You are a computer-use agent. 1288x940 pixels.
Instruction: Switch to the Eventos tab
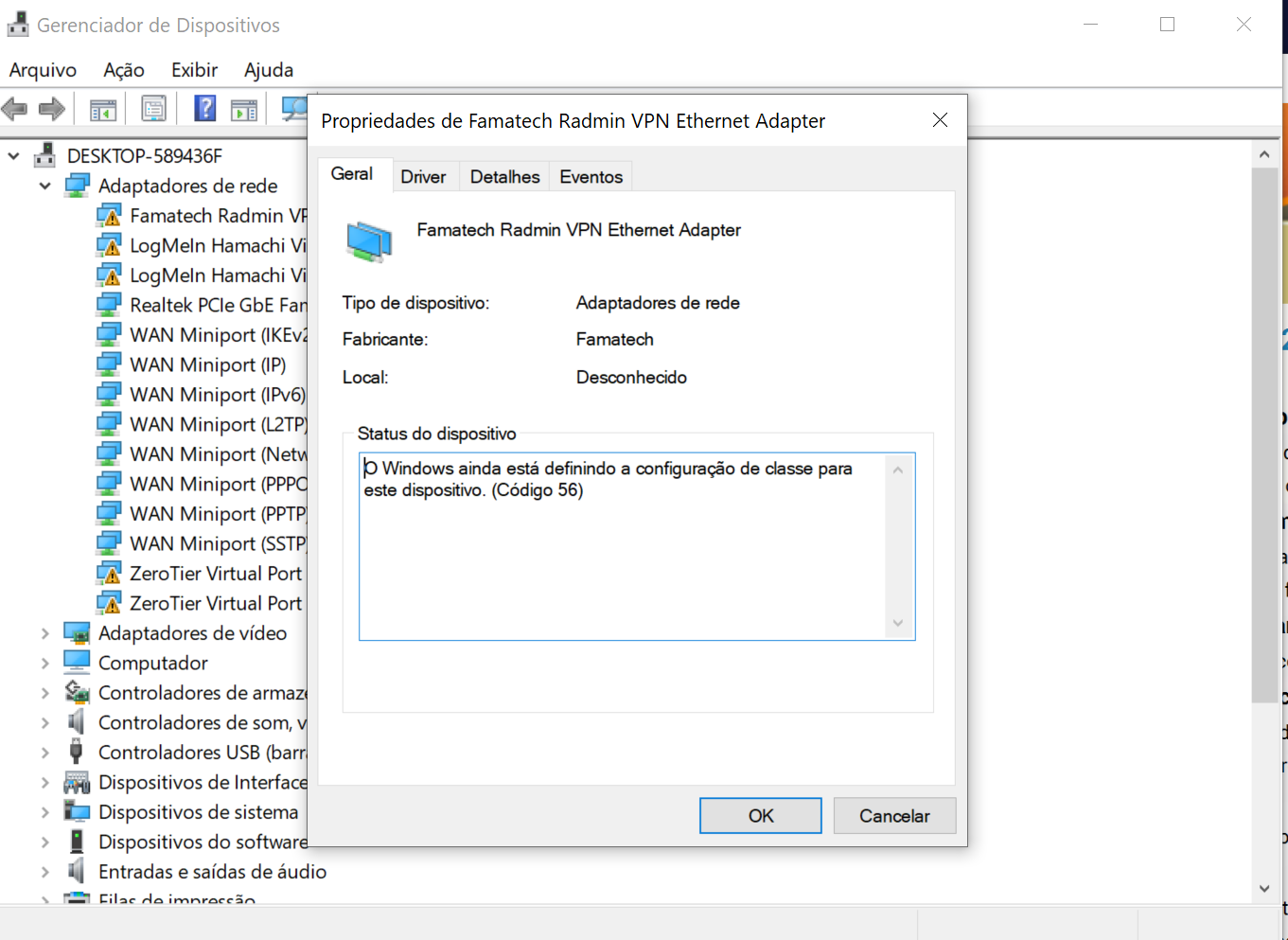point(591,177)
